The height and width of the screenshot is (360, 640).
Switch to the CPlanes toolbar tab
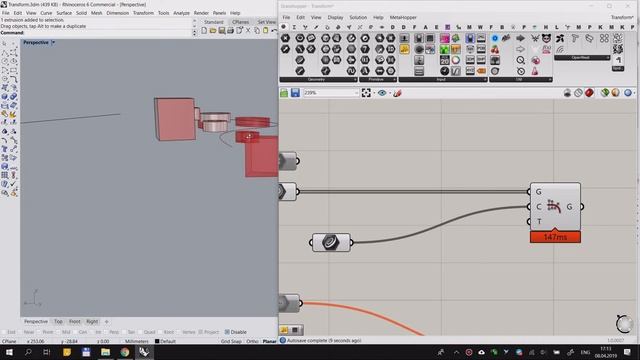coord(240,22)
